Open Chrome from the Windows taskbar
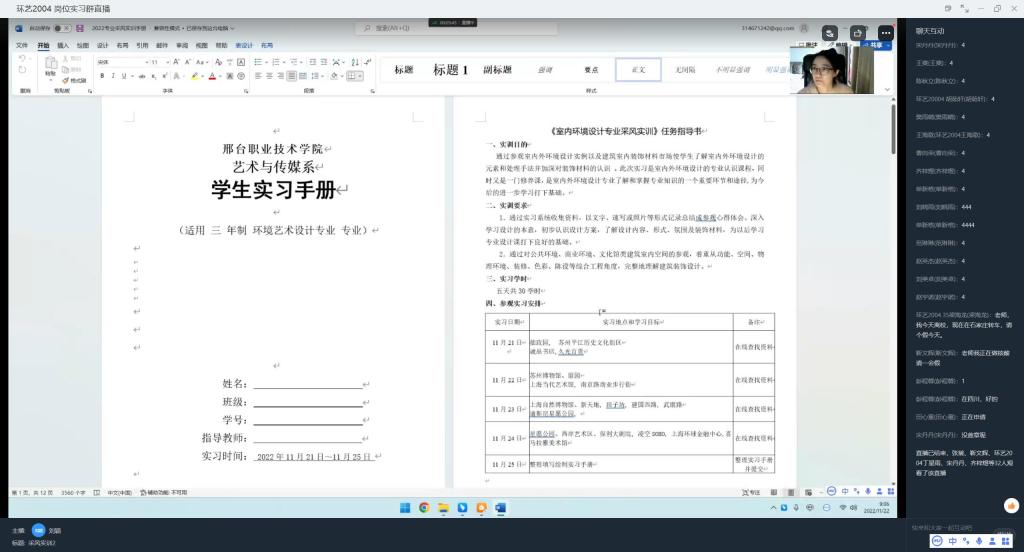The height and width of the screenshot is (552, 1024). click(x=424, y=508)
